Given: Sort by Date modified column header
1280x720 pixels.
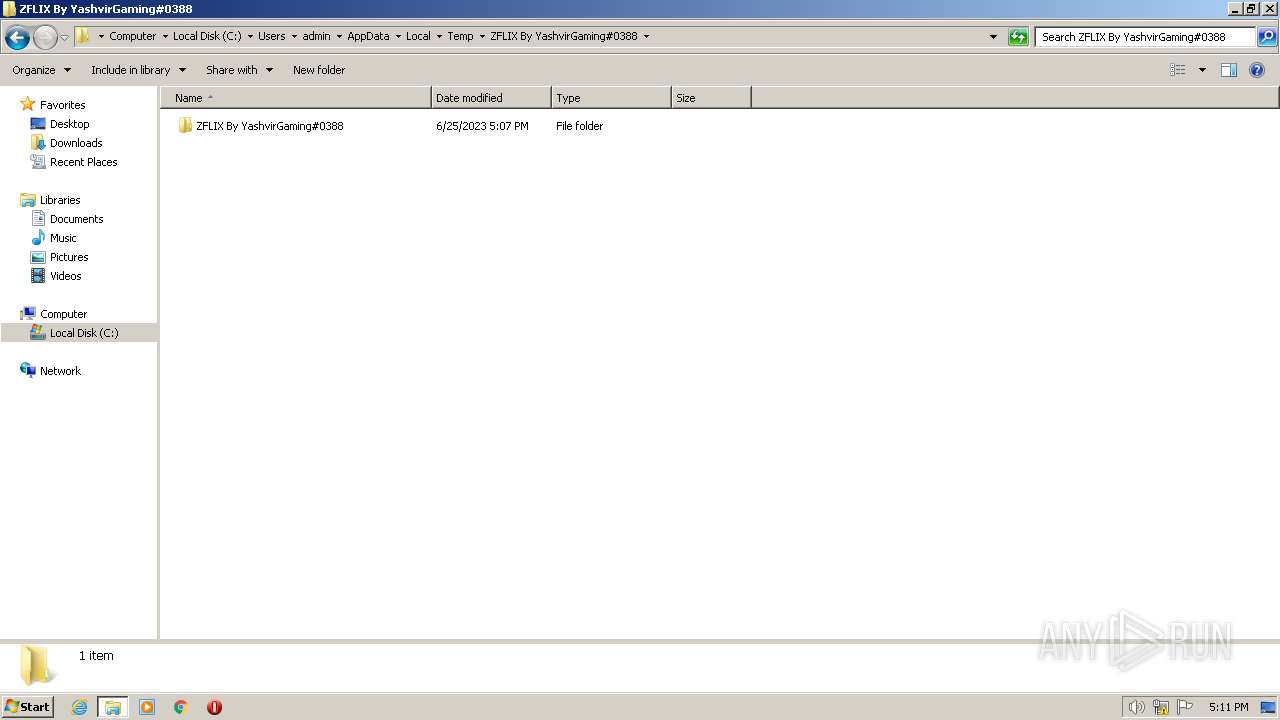Looking at the screenshot, I should tap(491, 98).
